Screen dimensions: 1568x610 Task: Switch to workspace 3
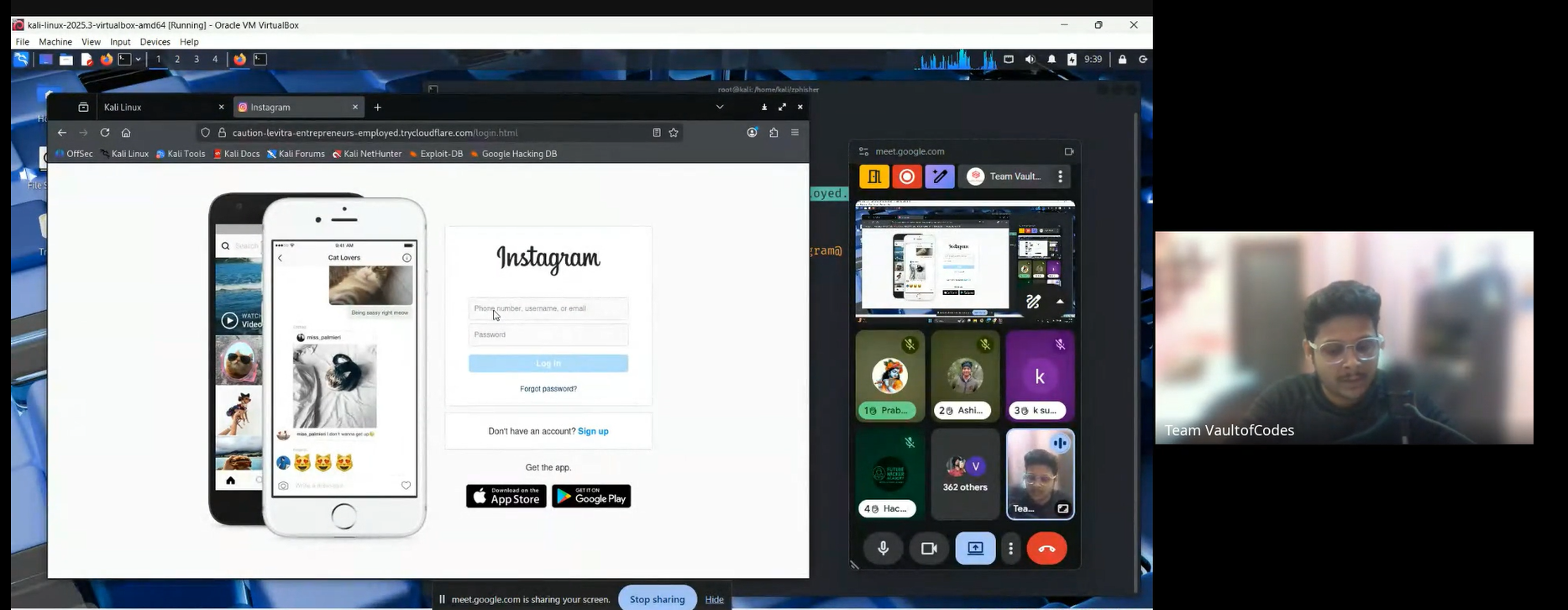197,60
